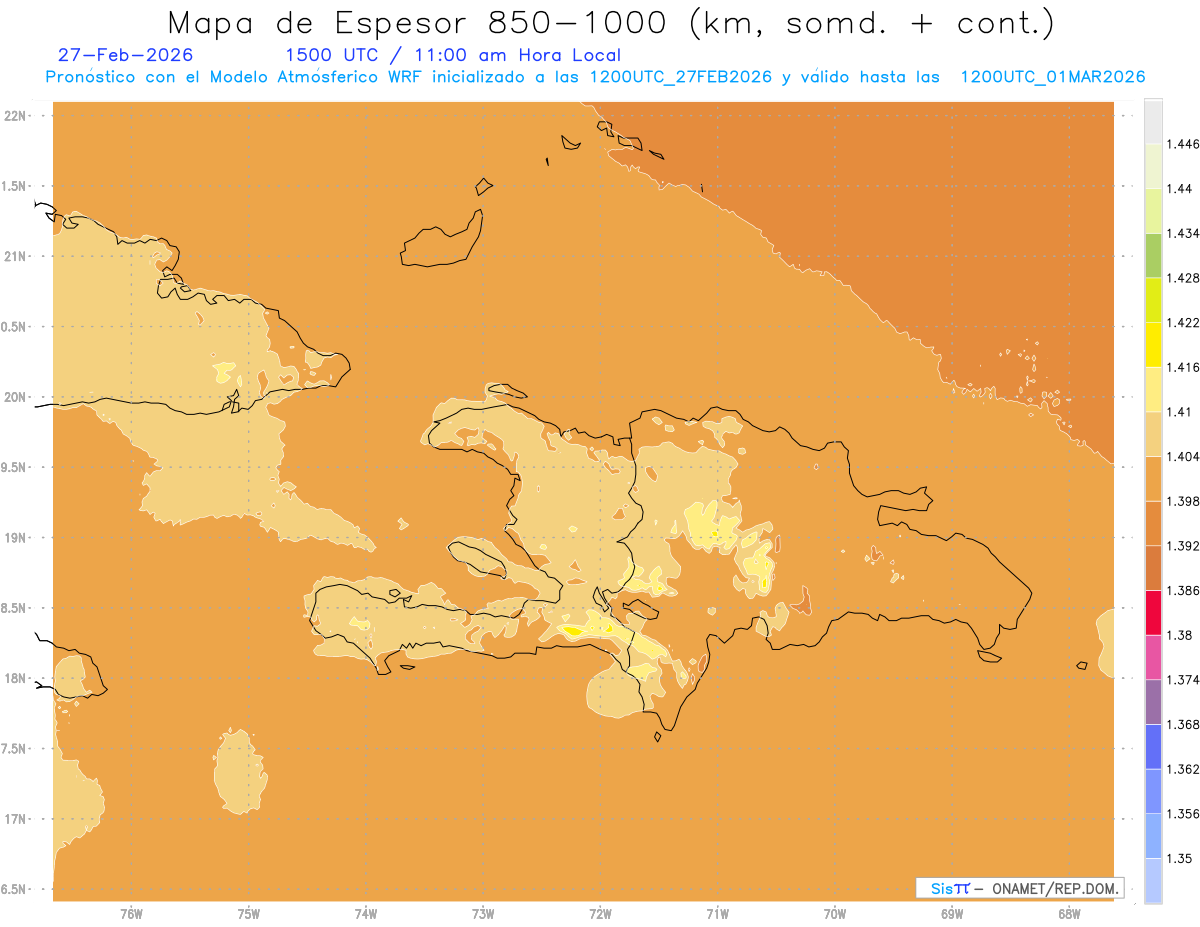Pick the tan color bar segment between 1.404 and 1.41
This screenshot has height=927, width=1200.
point(1153,434)
